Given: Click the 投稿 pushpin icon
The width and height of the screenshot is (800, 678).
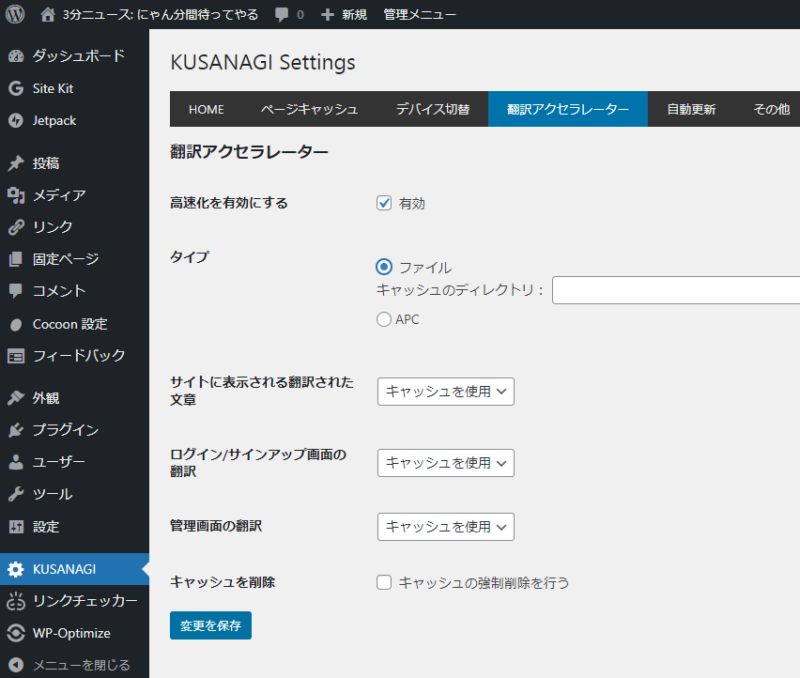Looking at the screenshot, I should pyautogui.click(x=16, y=163).
